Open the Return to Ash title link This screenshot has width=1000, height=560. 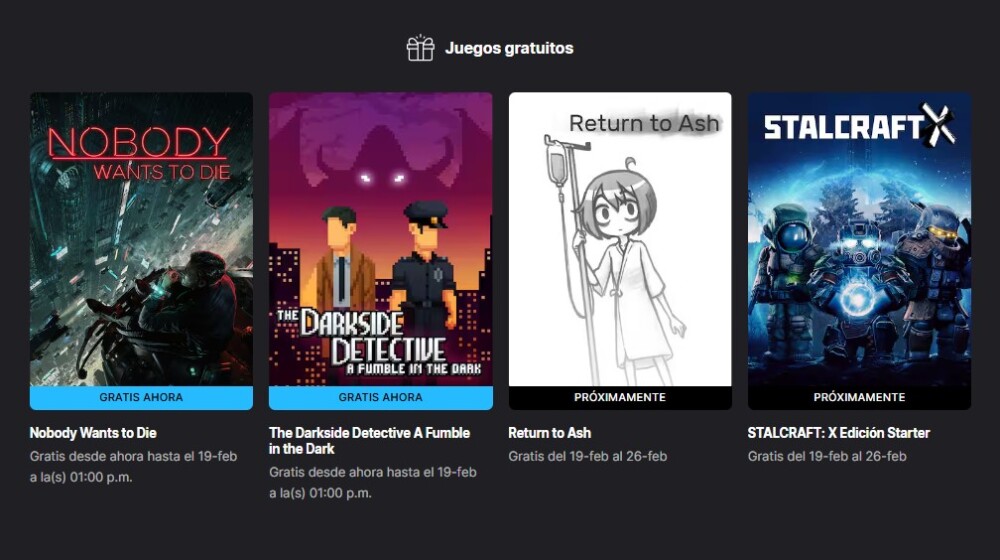[550, 433]
